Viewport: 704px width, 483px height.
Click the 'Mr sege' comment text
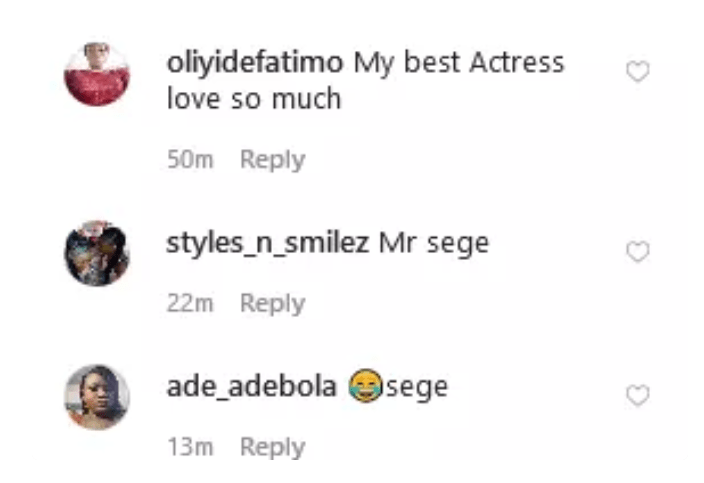tap(434, 245)
